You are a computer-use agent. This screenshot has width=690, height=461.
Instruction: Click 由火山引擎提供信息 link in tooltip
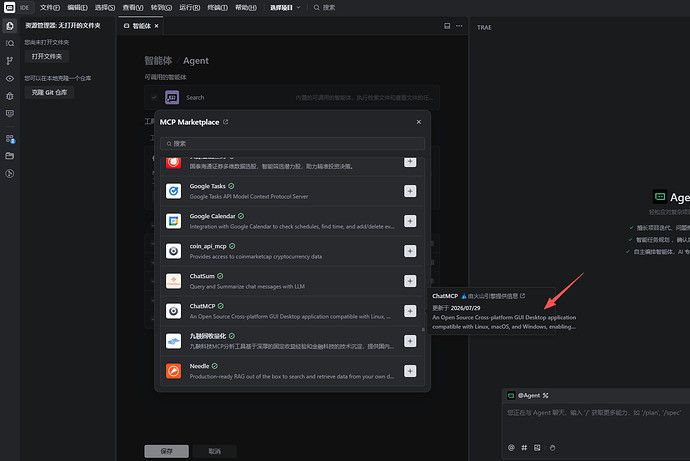click(492, 296)
